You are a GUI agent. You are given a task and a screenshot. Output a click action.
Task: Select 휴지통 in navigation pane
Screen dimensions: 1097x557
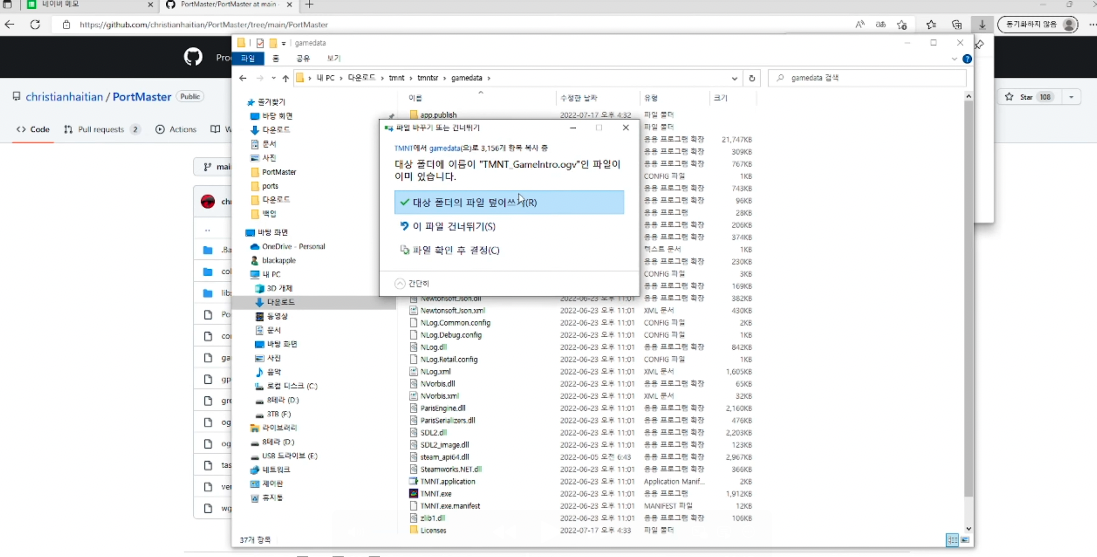pos(267,498)
